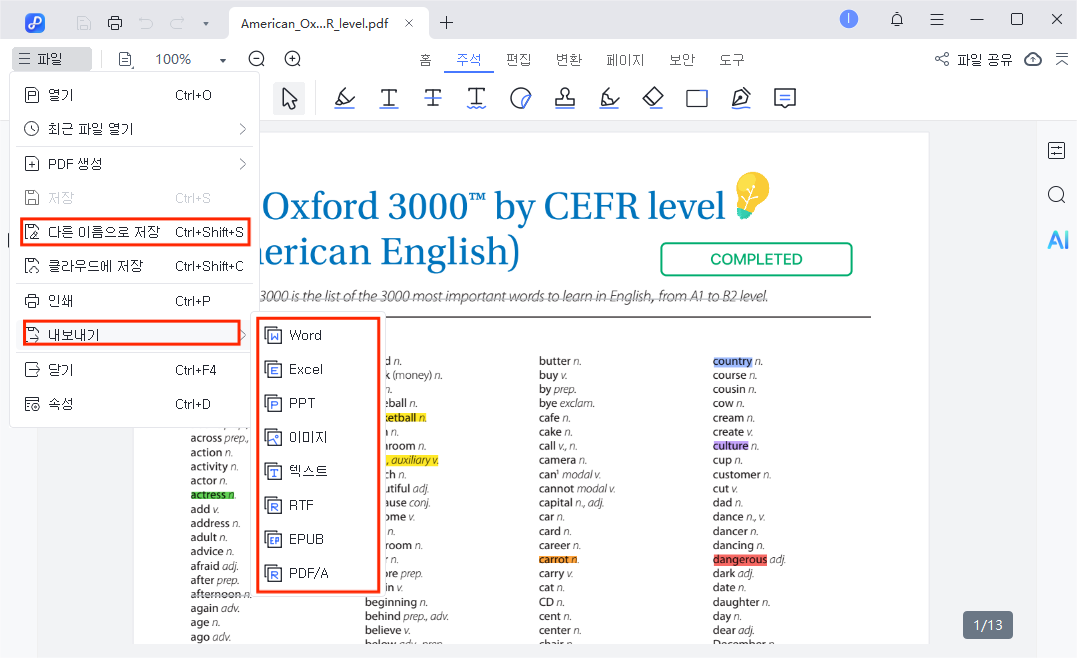This screenshot has height=658, width=1077.
Task: Open a new tab with plus button
Action: click(x=446, y=22)
